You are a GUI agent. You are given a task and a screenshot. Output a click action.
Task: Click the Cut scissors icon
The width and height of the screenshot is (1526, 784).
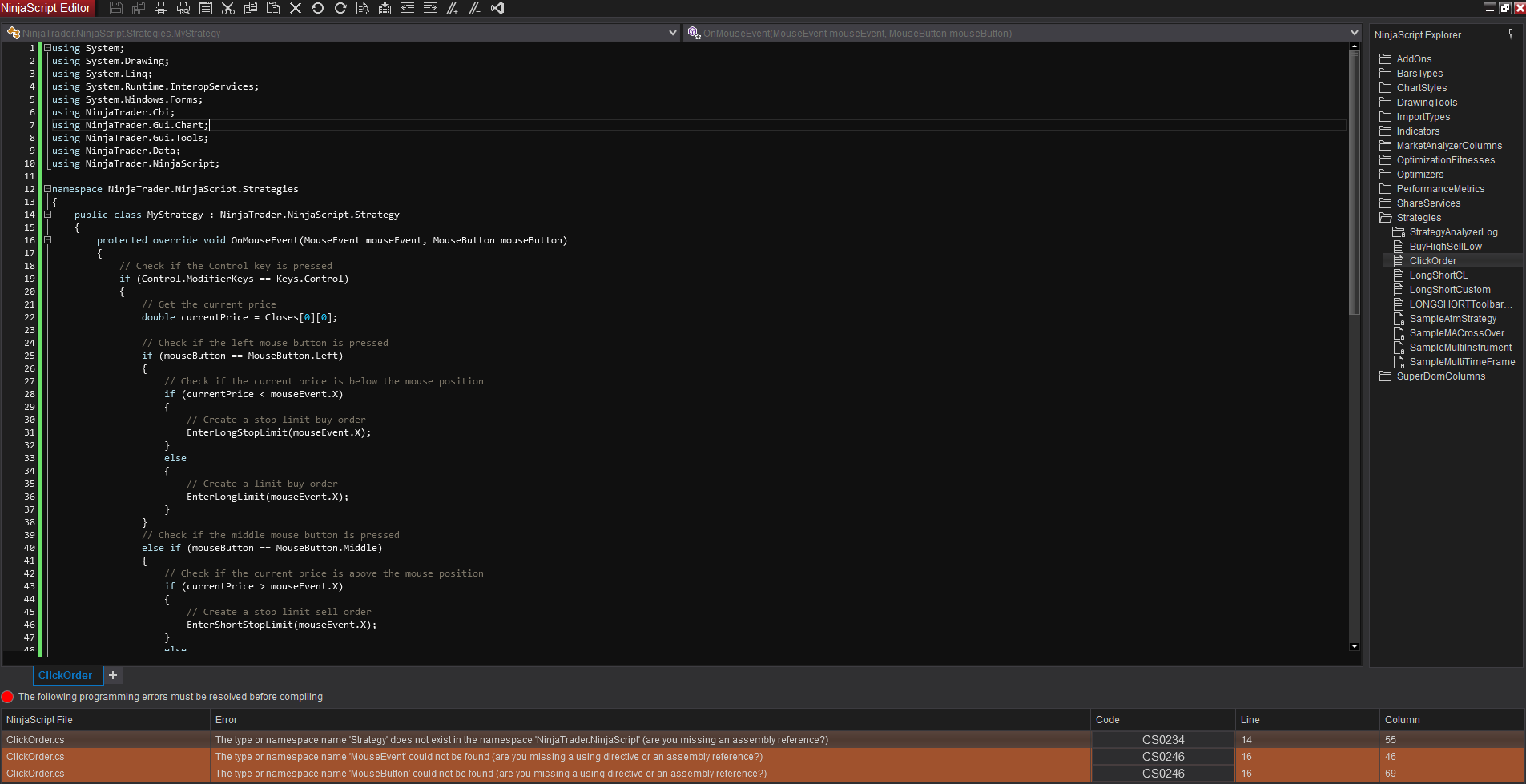[x=228, y=8]
